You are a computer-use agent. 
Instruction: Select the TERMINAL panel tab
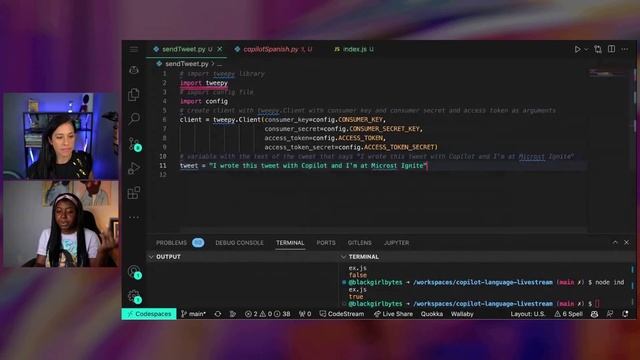pos(290,243)
